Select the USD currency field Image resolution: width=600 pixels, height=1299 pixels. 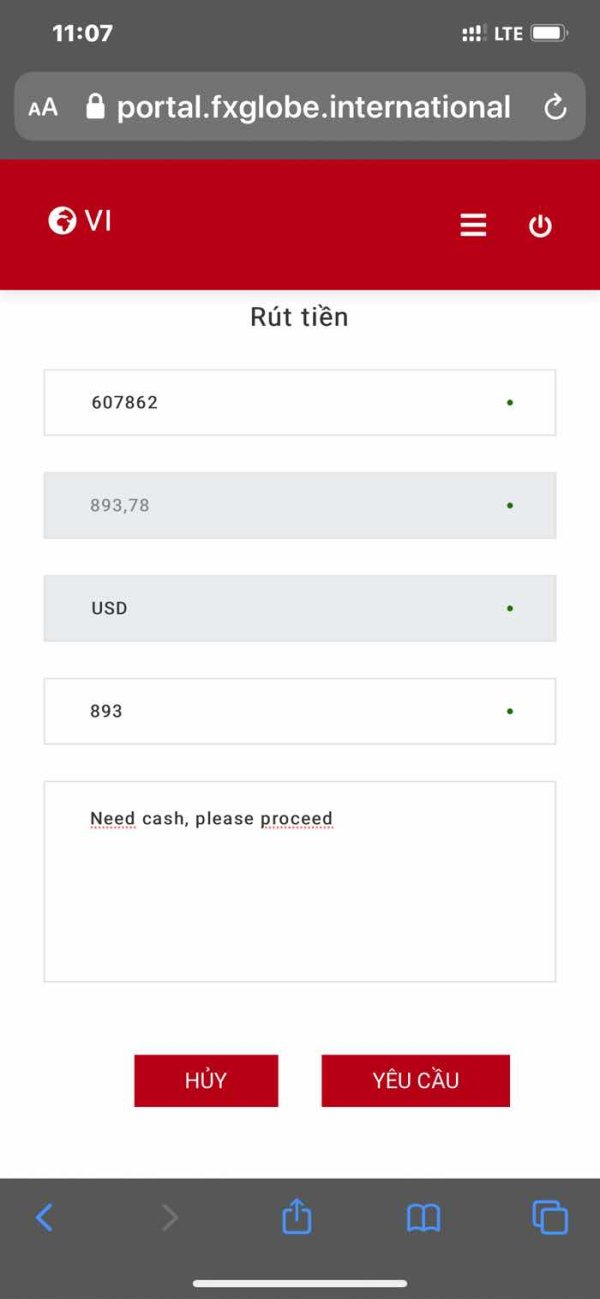point(300,608)
